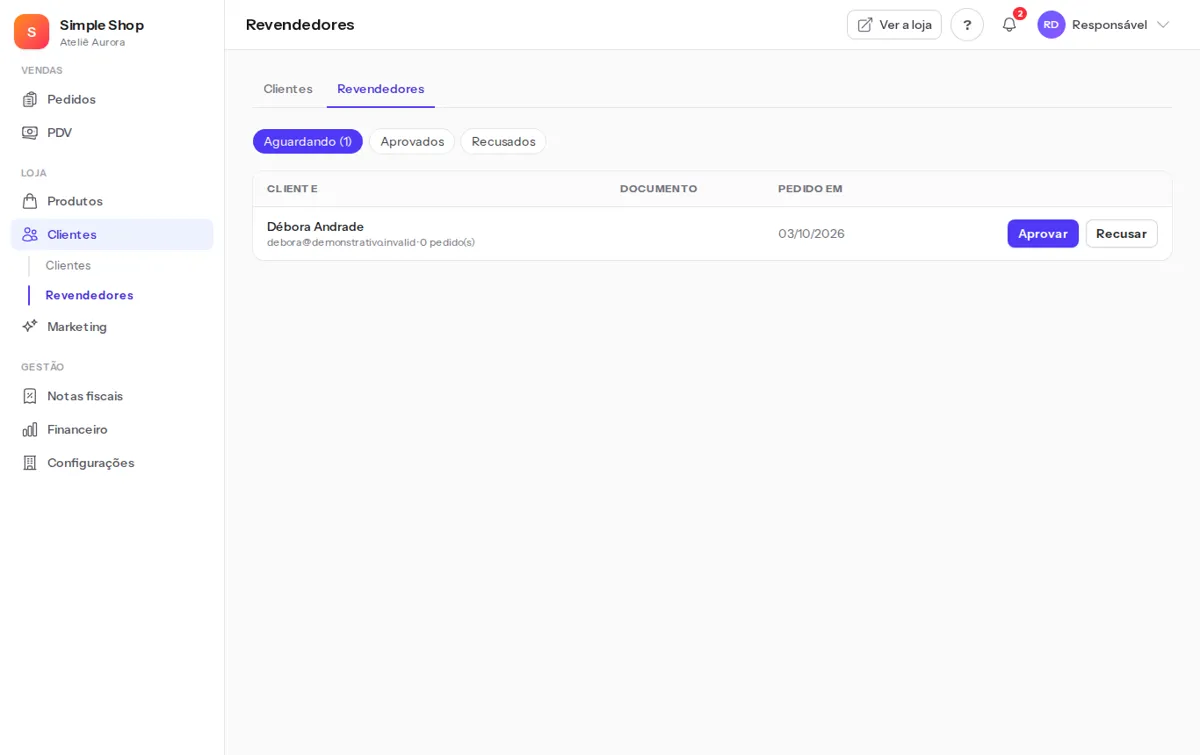Go to Financeiro page
Viewport: 1200px width, 755px height.
pos(112,429)
